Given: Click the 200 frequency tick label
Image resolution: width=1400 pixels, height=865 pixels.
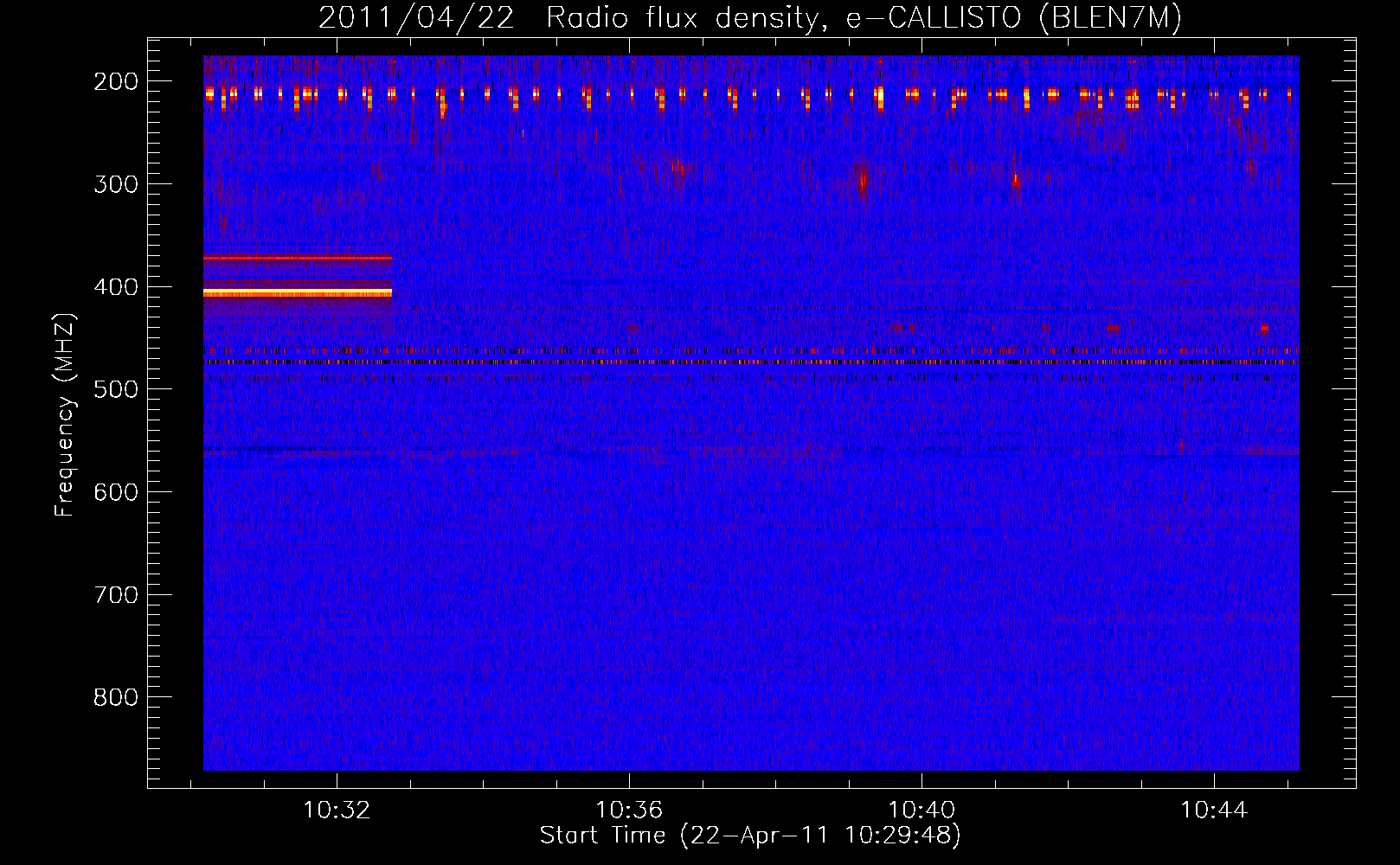Looking at the screenshot, I should point(116,81).
